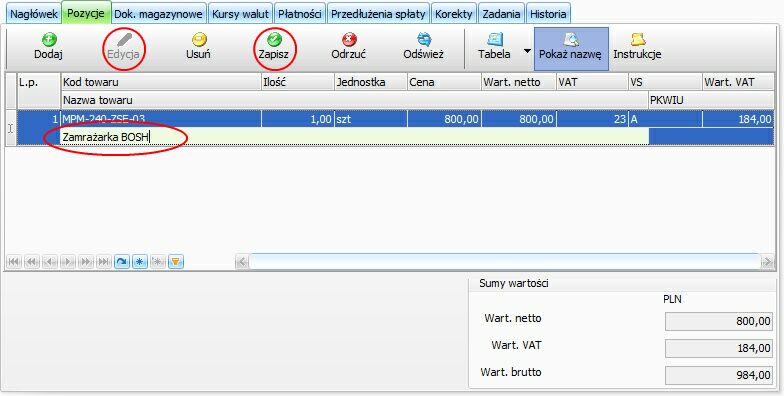Click the Ilość column header

pyautogui.click(x=298, y=82)
